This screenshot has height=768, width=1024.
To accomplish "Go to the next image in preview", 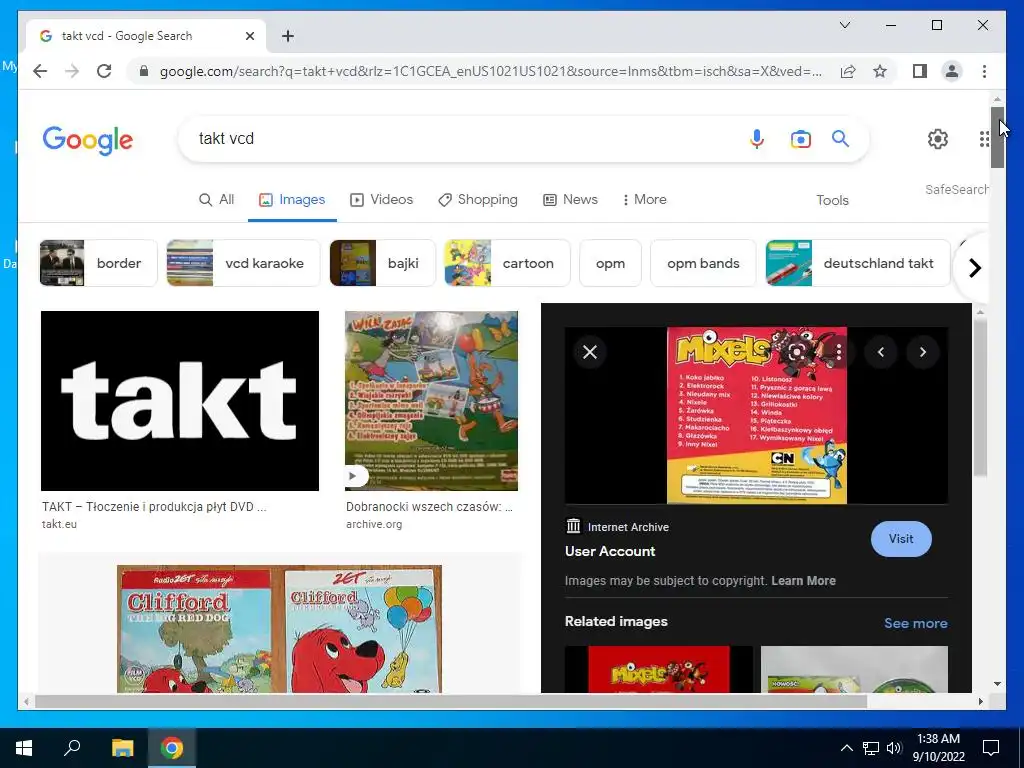I will tap(923, 352).
